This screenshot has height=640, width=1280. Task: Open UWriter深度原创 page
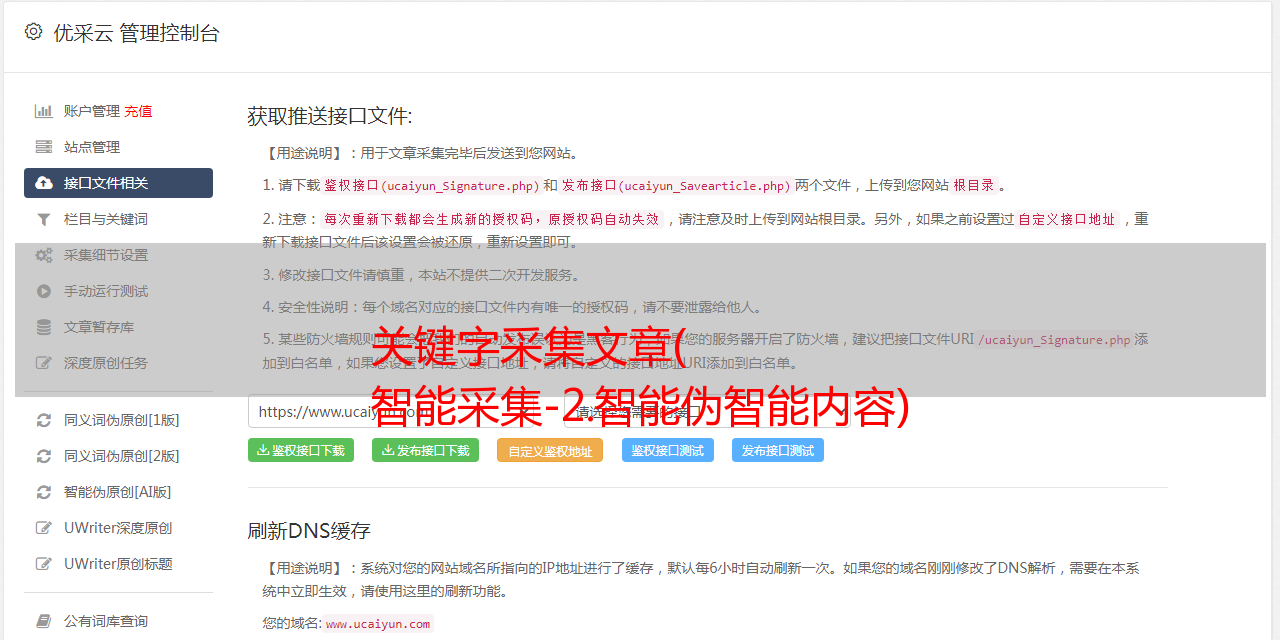coord(118,528)
